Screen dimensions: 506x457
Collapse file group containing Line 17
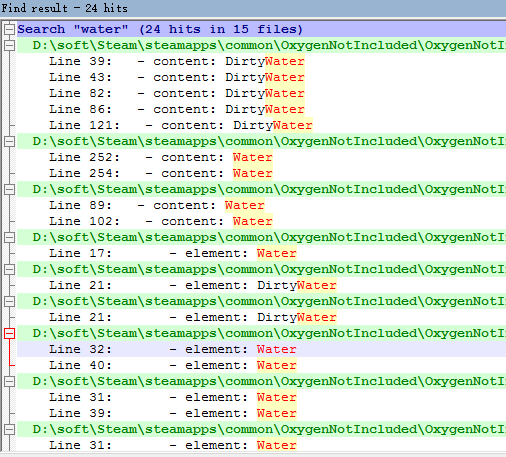coord(9,237)
